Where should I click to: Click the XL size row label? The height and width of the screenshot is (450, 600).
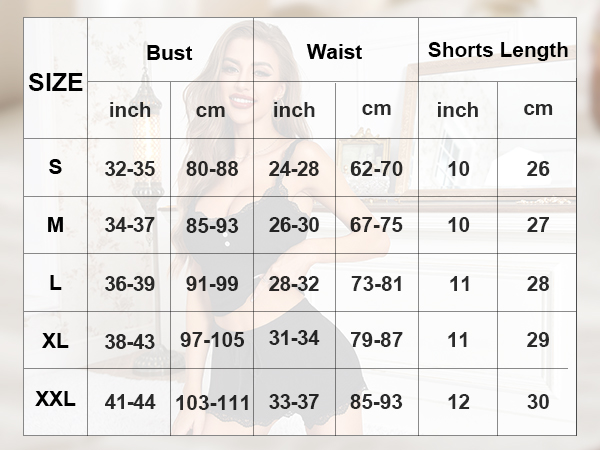[x=55, y=341]
